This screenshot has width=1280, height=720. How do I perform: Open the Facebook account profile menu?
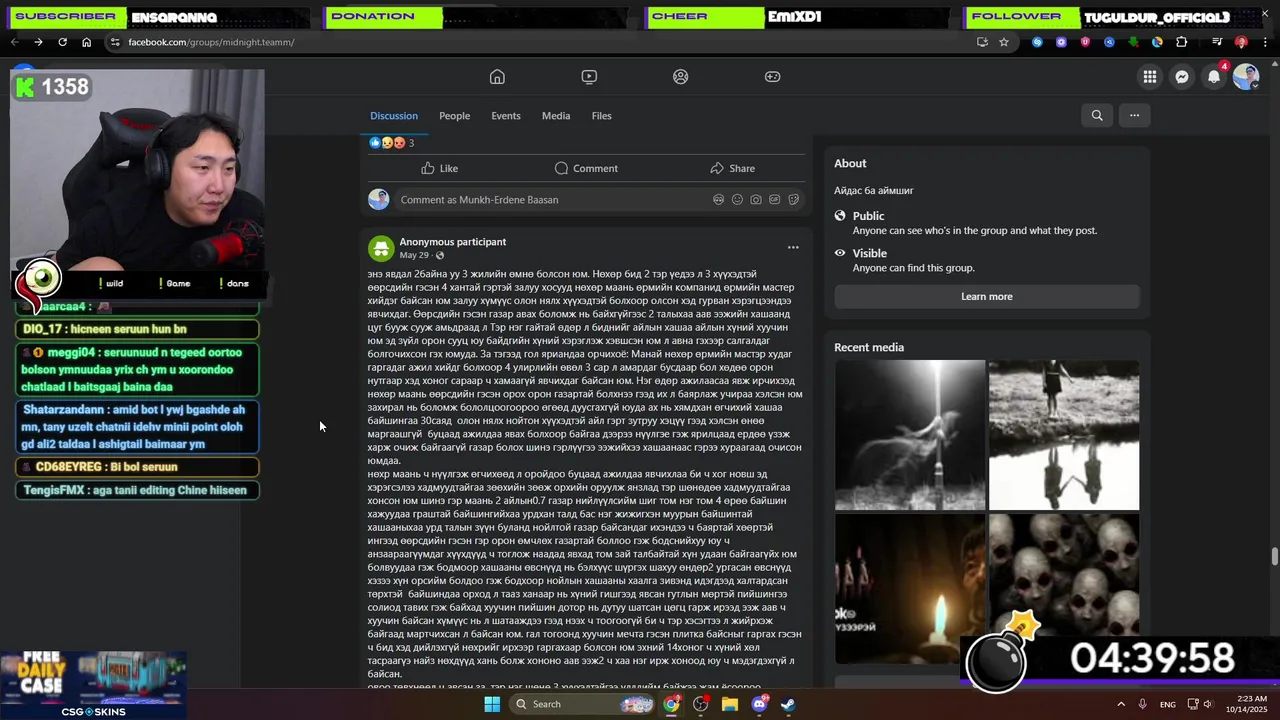click(x=1246, y=77)
